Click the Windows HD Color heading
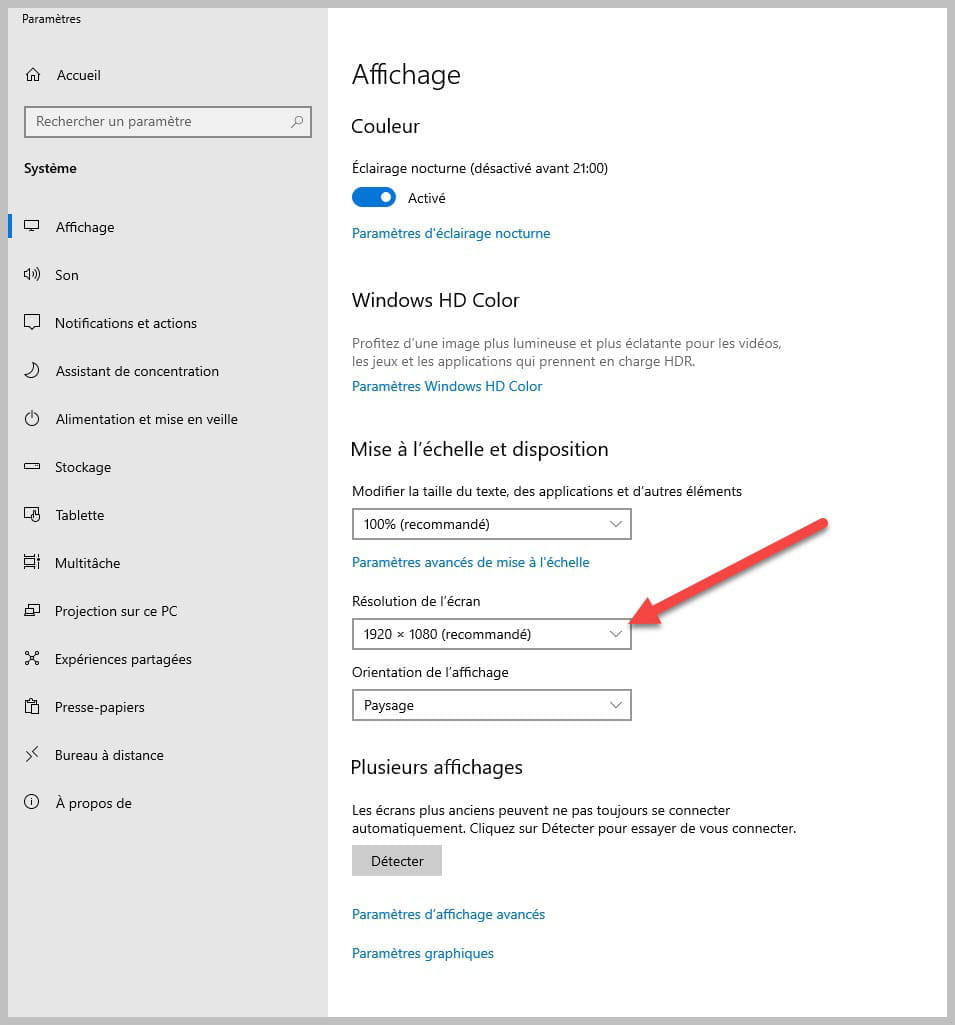This screenshot has width=955, height=1025. coord(435,300)
